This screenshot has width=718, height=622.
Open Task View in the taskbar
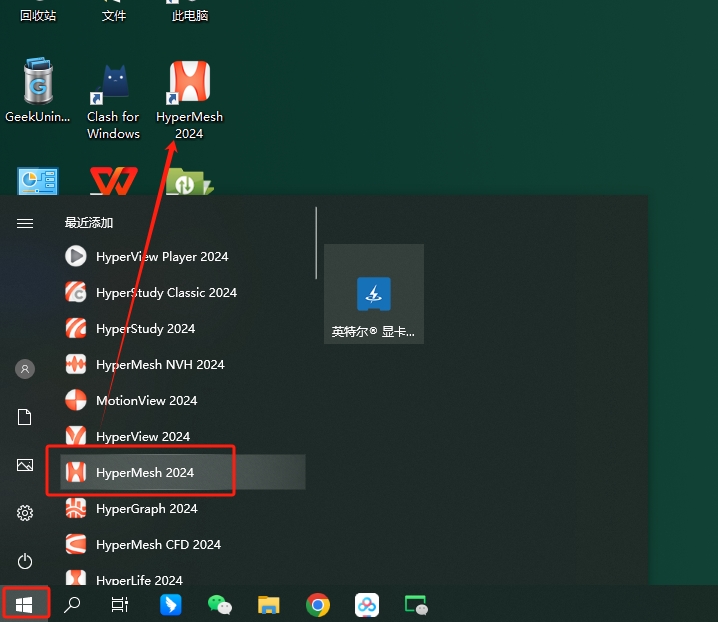pos(120,604)
